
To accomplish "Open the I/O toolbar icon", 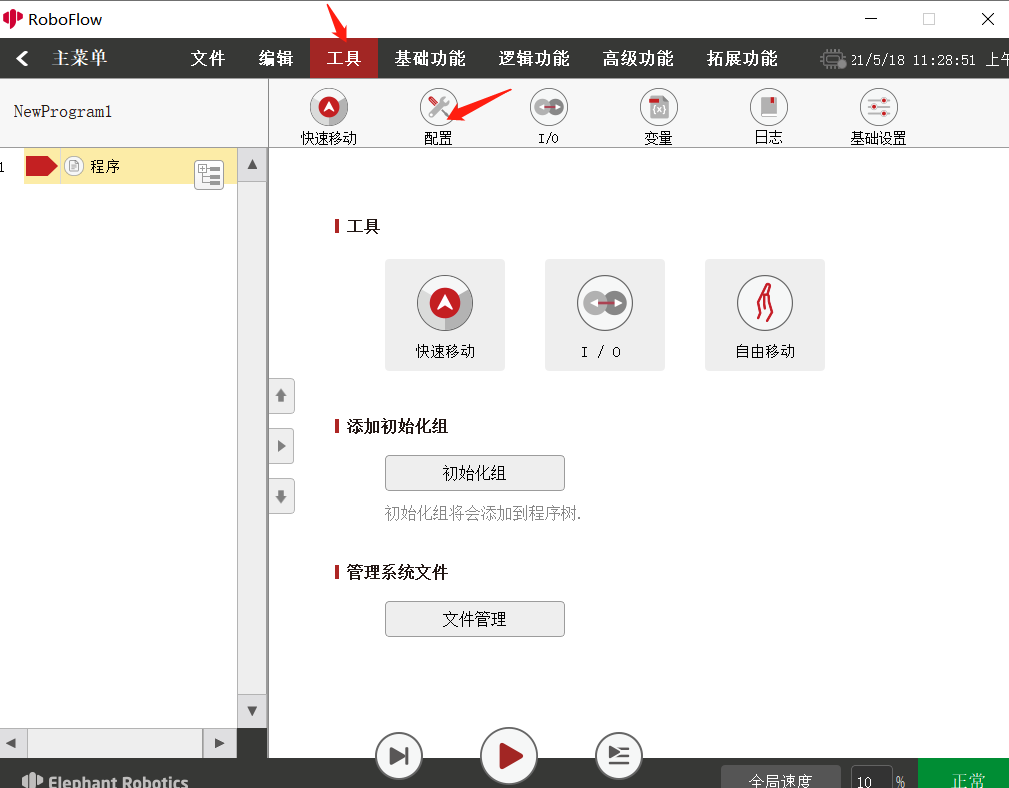I will coord(549,107).
